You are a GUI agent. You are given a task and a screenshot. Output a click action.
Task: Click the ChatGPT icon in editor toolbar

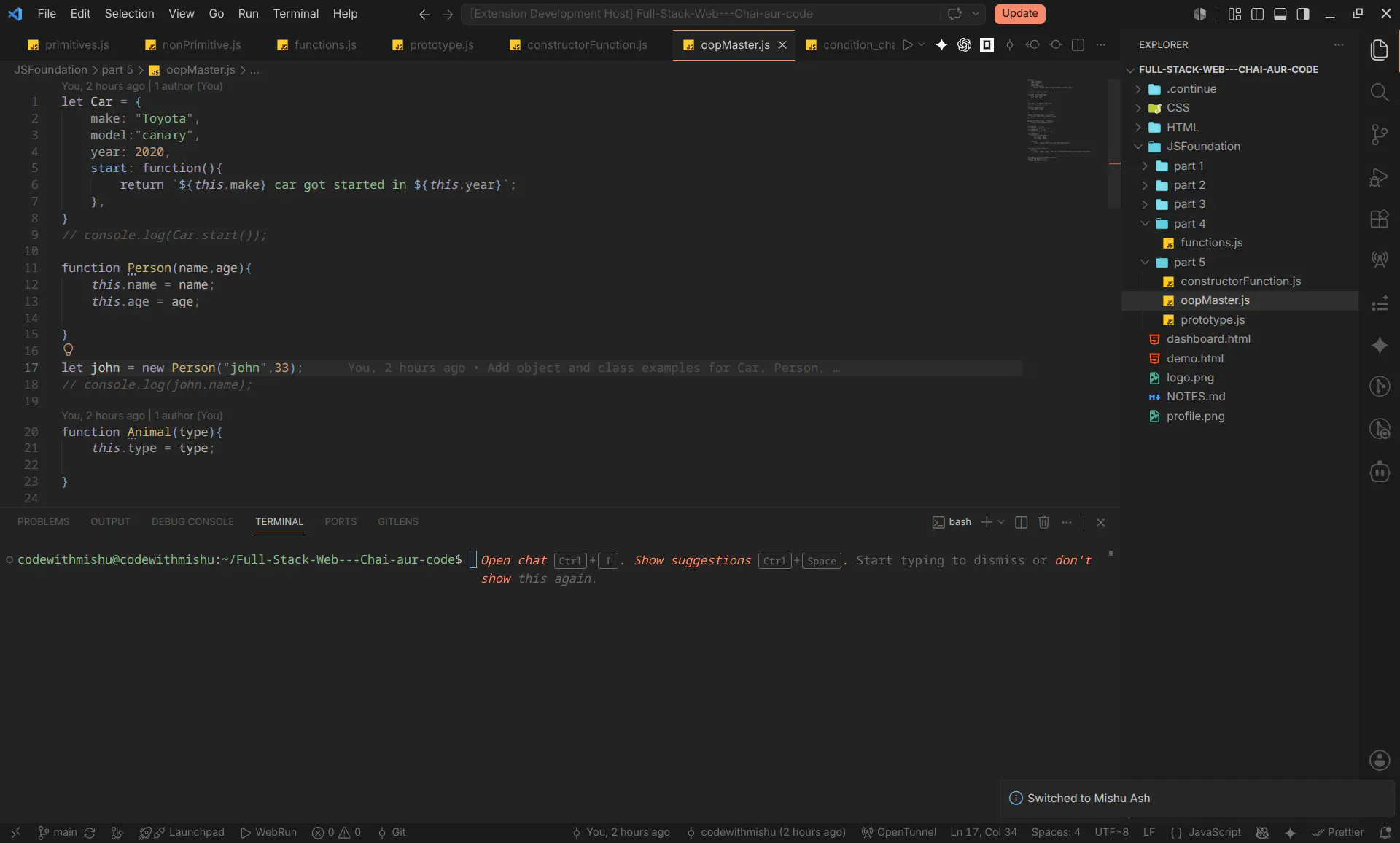pyautogui.click(x=964, y=44)
